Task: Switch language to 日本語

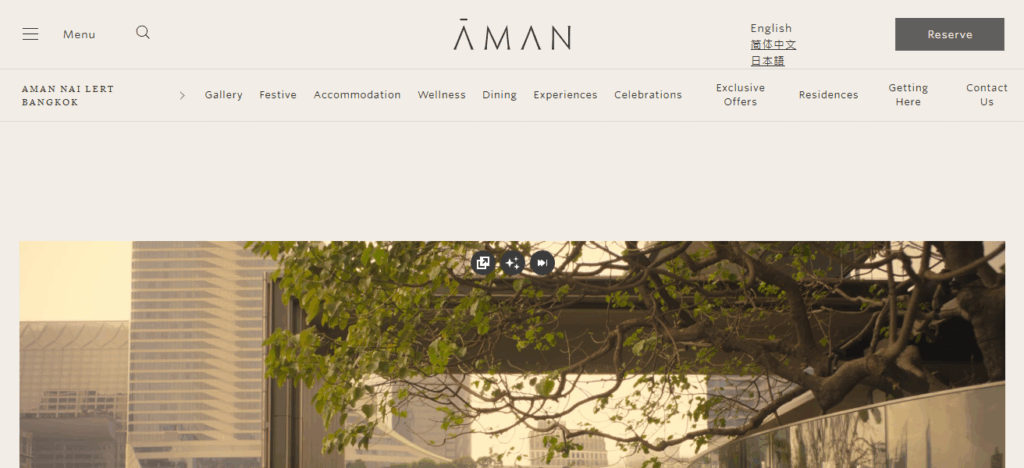Action: [x=767, y=61]
